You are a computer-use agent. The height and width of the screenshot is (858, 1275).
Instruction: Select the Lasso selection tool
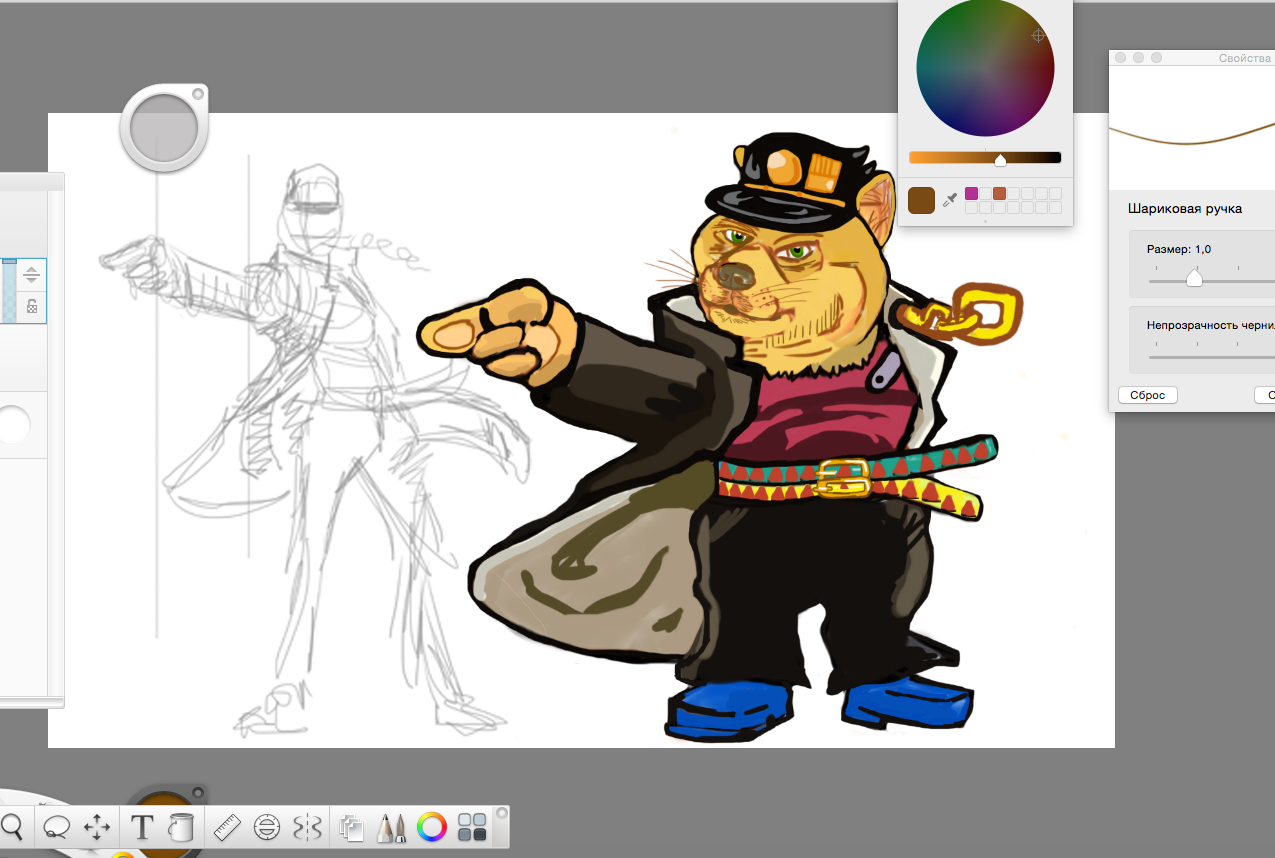coord(56,827)
